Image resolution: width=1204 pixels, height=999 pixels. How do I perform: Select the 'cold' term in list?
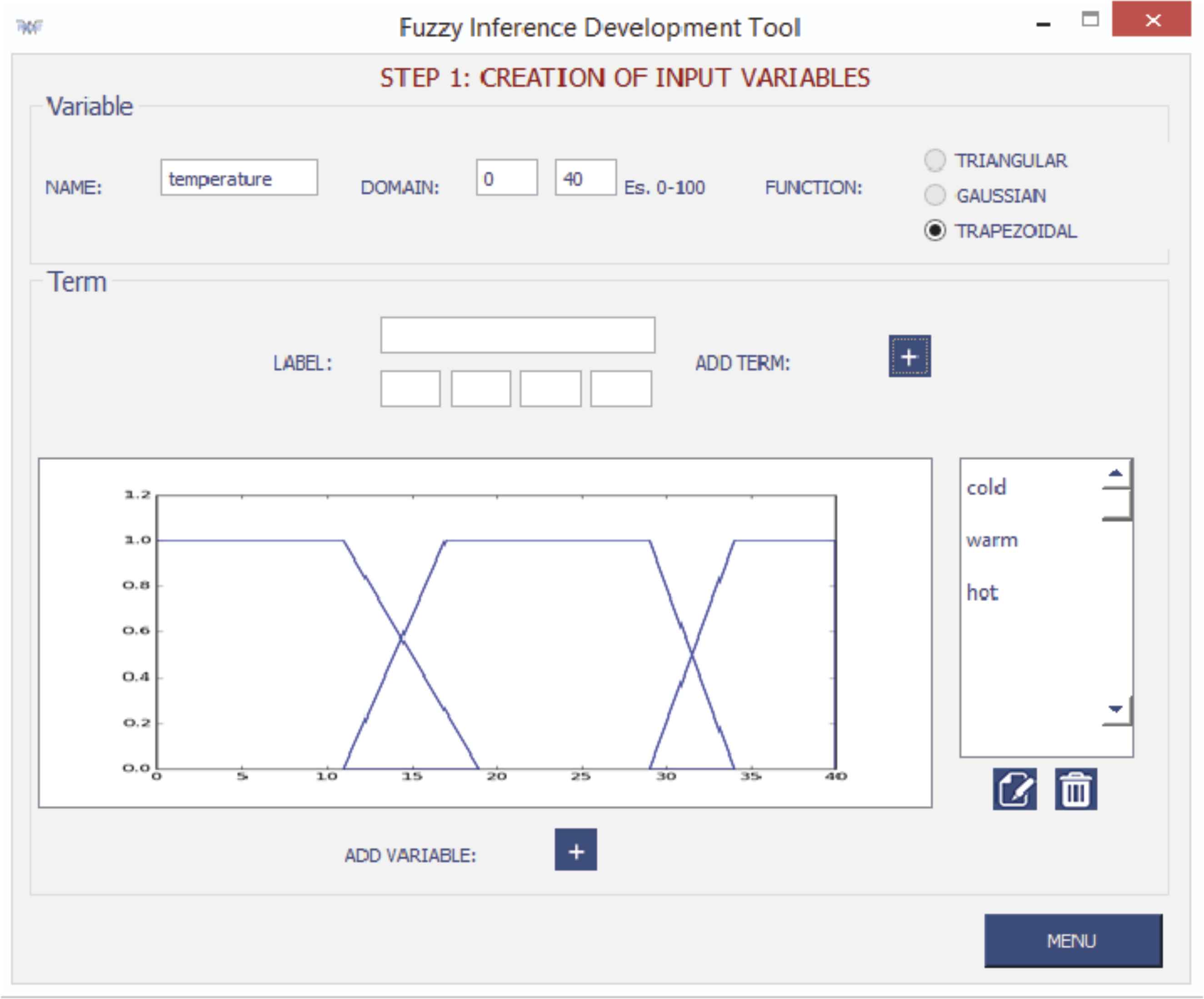click(x=986, y=488)
